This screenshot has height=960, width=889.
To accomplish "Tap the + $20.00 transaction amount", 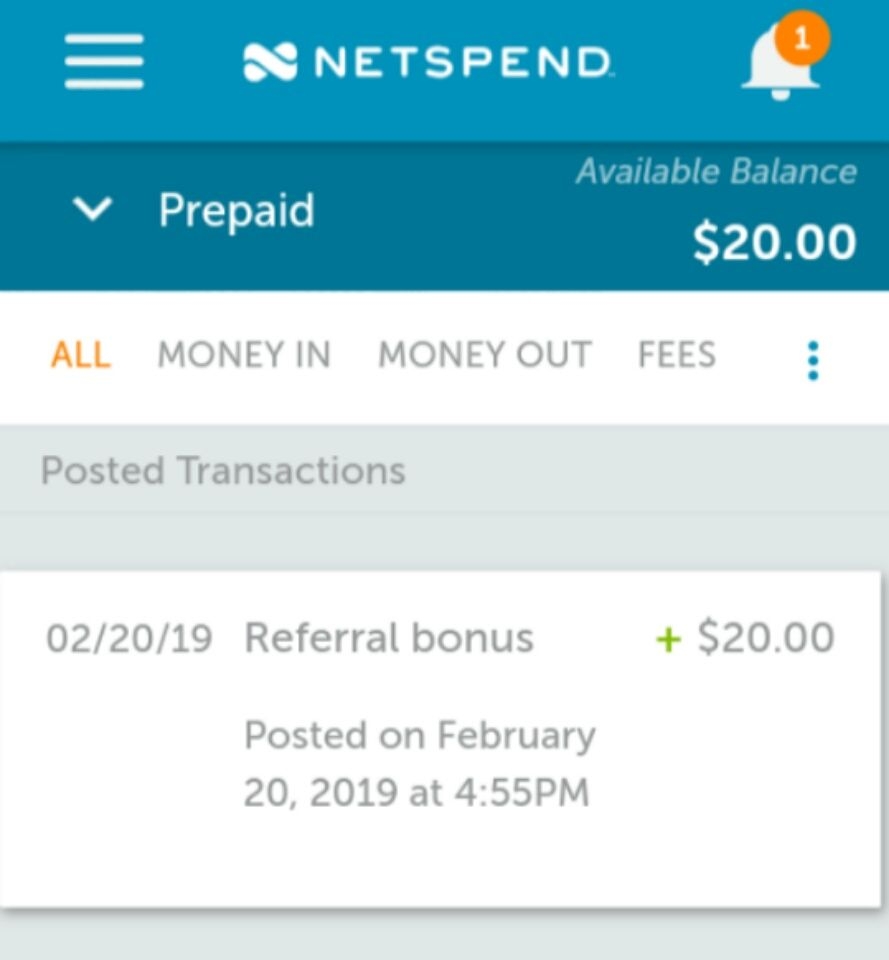I will 745,637.
